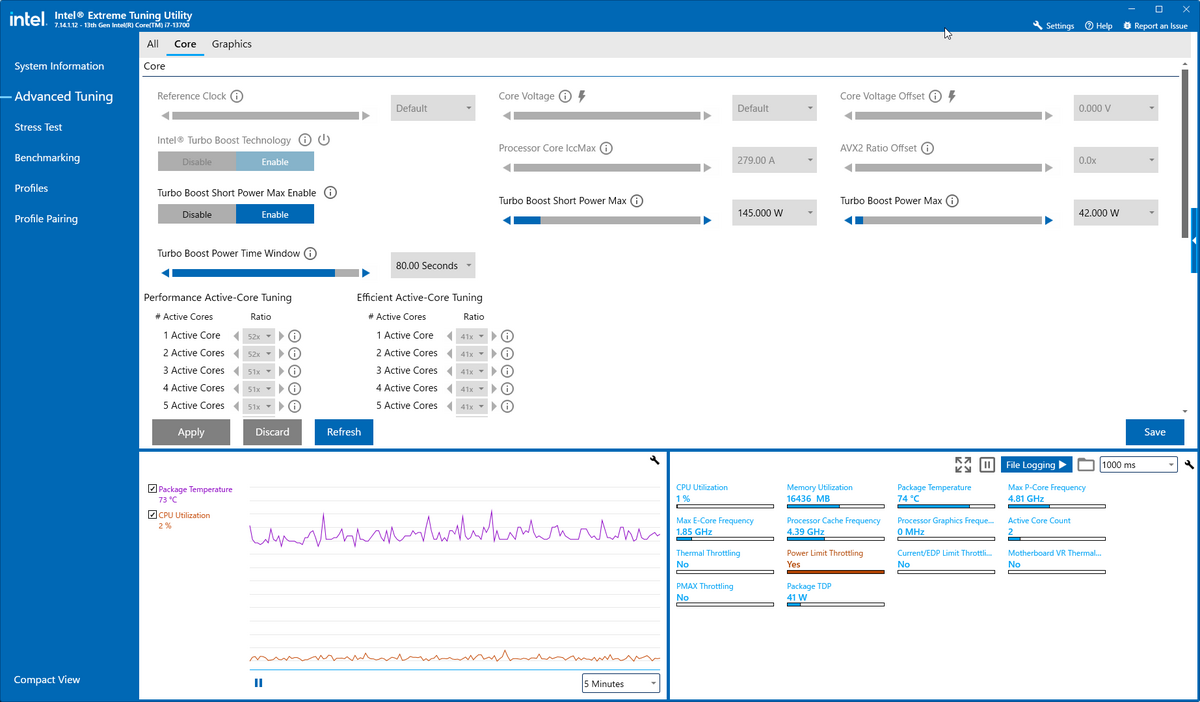1200x702 pixels.
Task: Open Profiles in sidebar
Action: [x=31, y=188]
